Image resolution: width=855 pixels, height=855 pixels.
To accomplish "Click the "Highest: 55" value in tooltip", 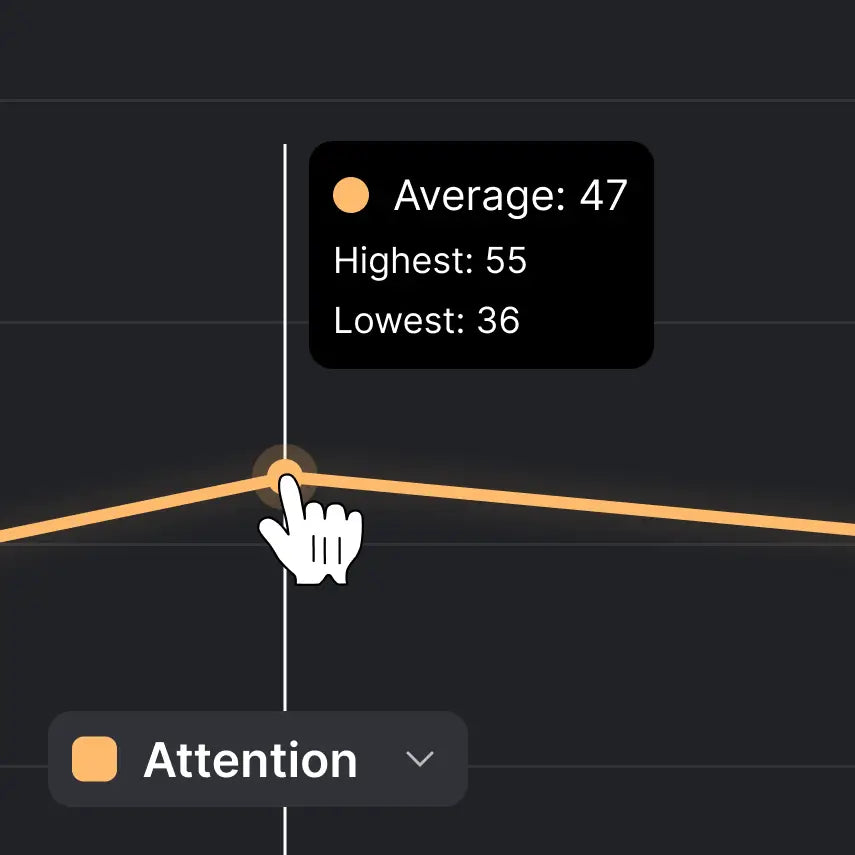I will click(x=430, y=261).
